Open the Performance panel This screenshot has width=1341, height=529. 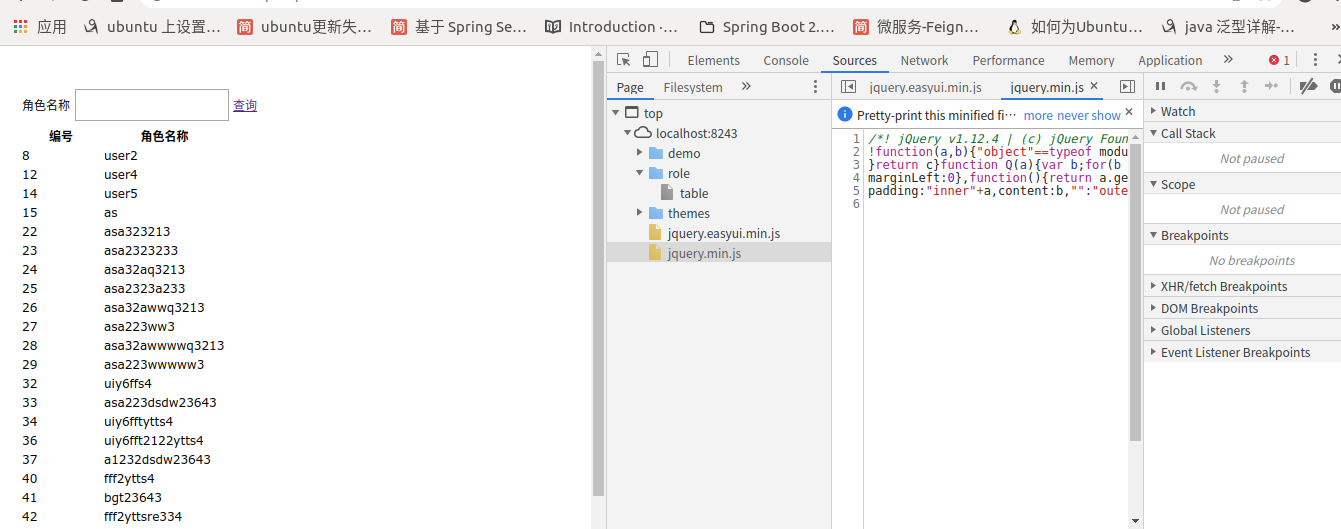pyautogui.click(x=1008, y=60)
